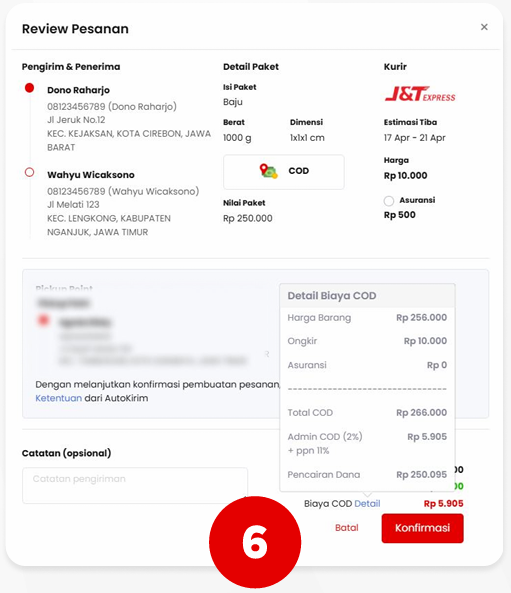Screen dimensions: 511x593
Task: Click the Detail Biaya COD popup header
Action: click(x=367, y=295)
